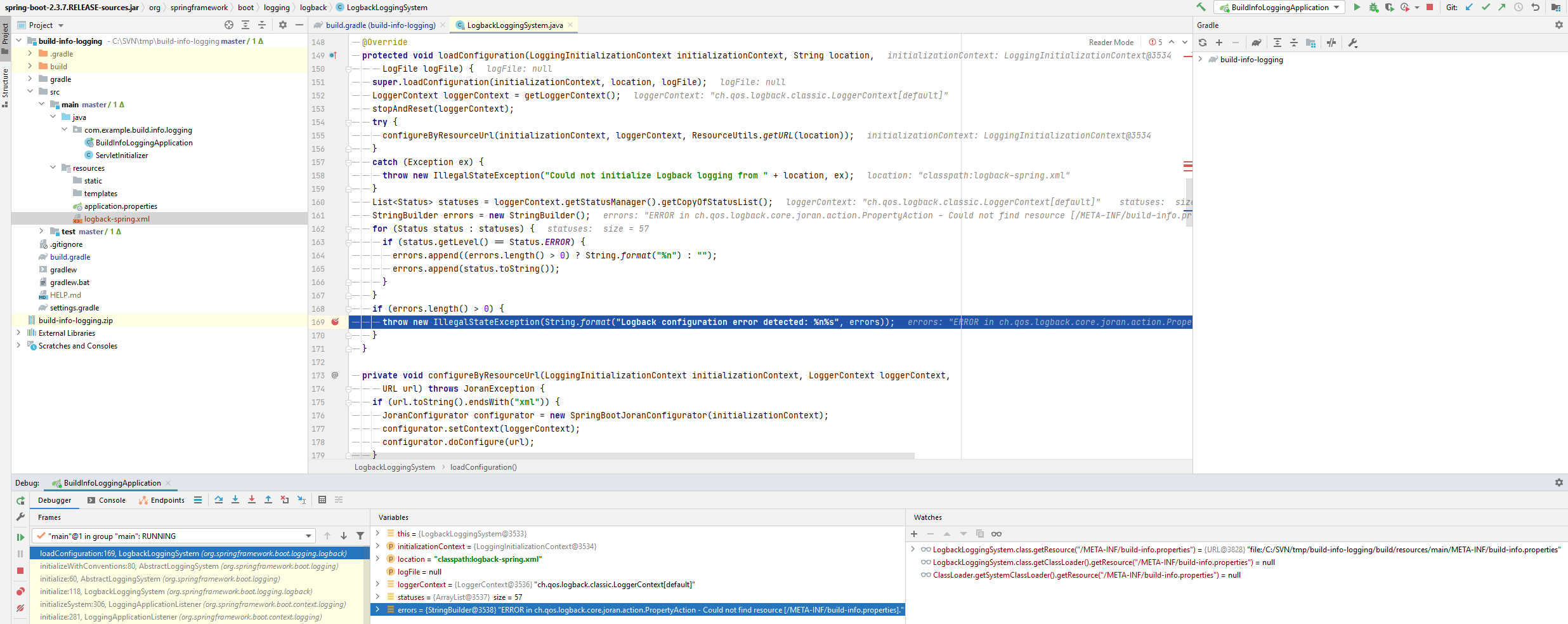Select LogbackLoggingSystem.java editor tab
Viewport: 1568px width, 624px height.
tap(514, 25)
